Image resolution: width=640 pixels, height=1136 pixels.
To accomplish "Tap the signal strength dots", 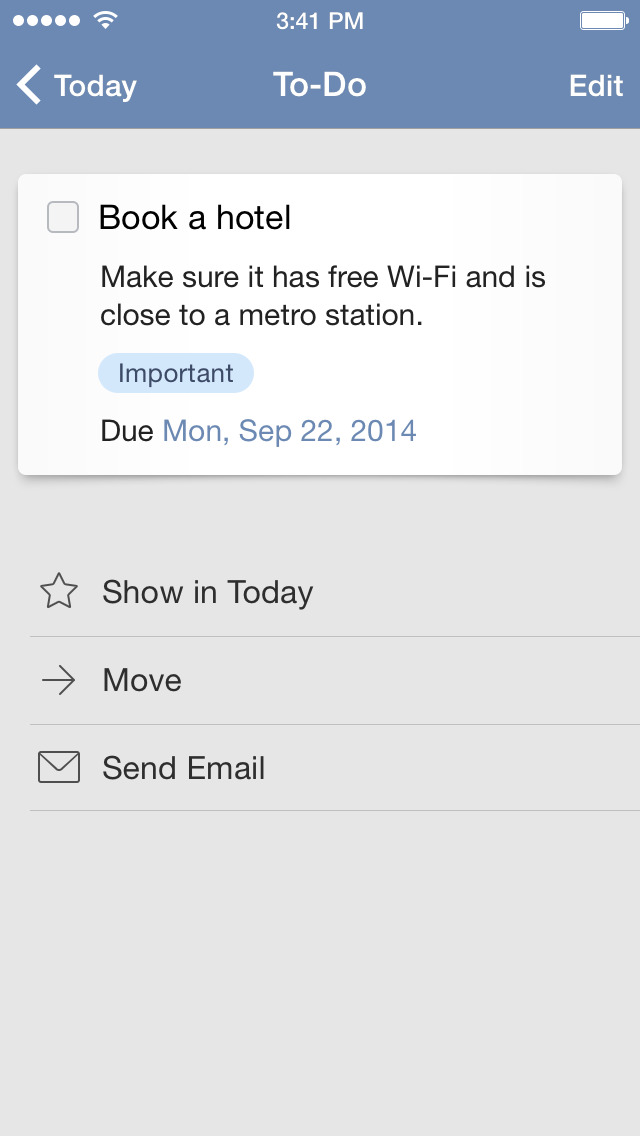I will [x=47, y=21].
